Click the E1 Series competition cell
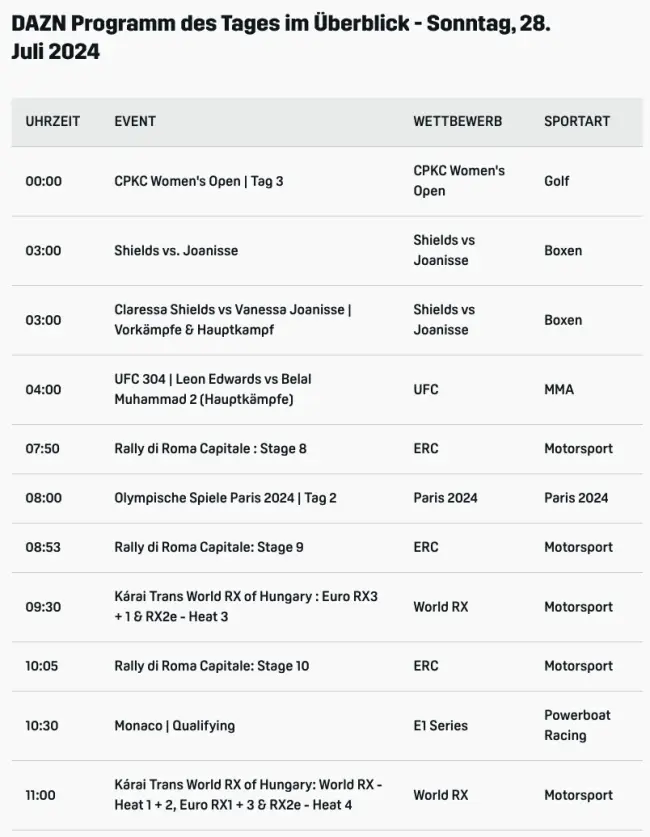650x837 pixels. (440, 725)
